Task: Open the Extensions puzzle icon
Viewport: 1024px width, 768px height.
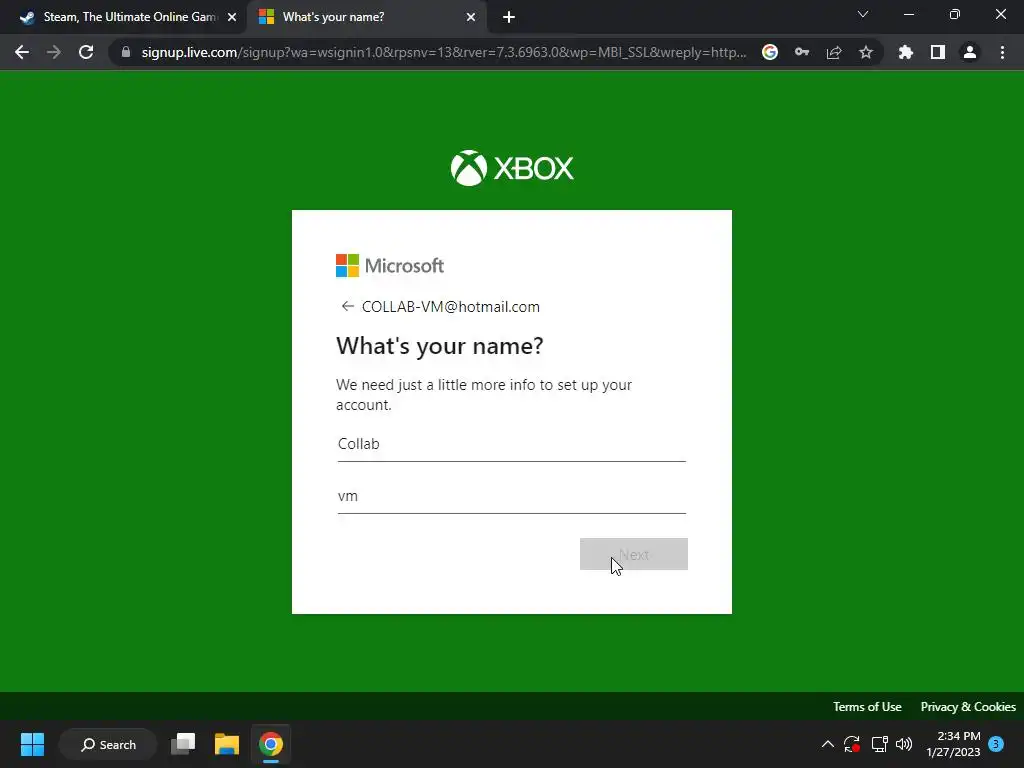Action: click(906, 52)
